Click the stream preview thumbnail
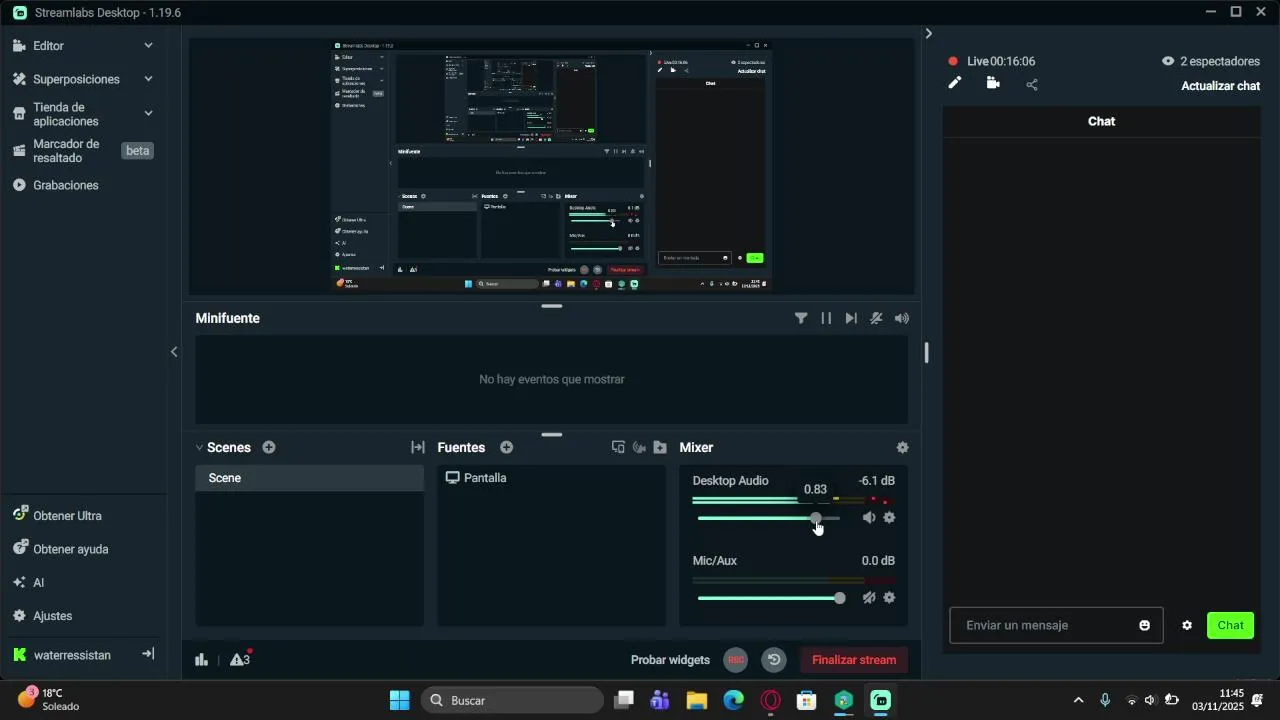The image size is (1280, 720). tap(552, 166)
